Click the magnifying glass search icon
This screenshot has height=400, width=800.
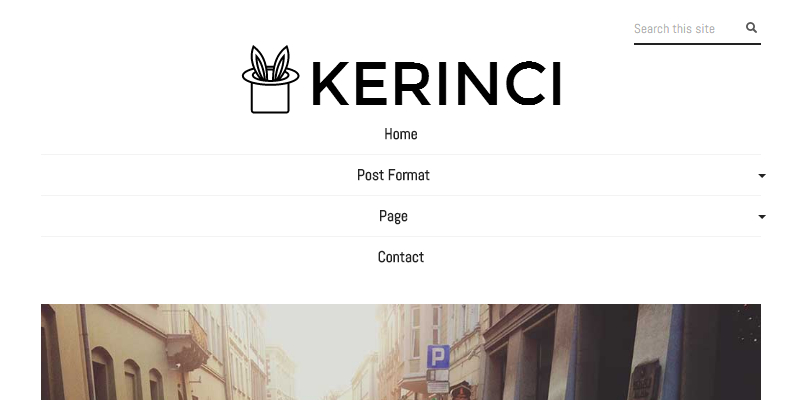[751, 28]
